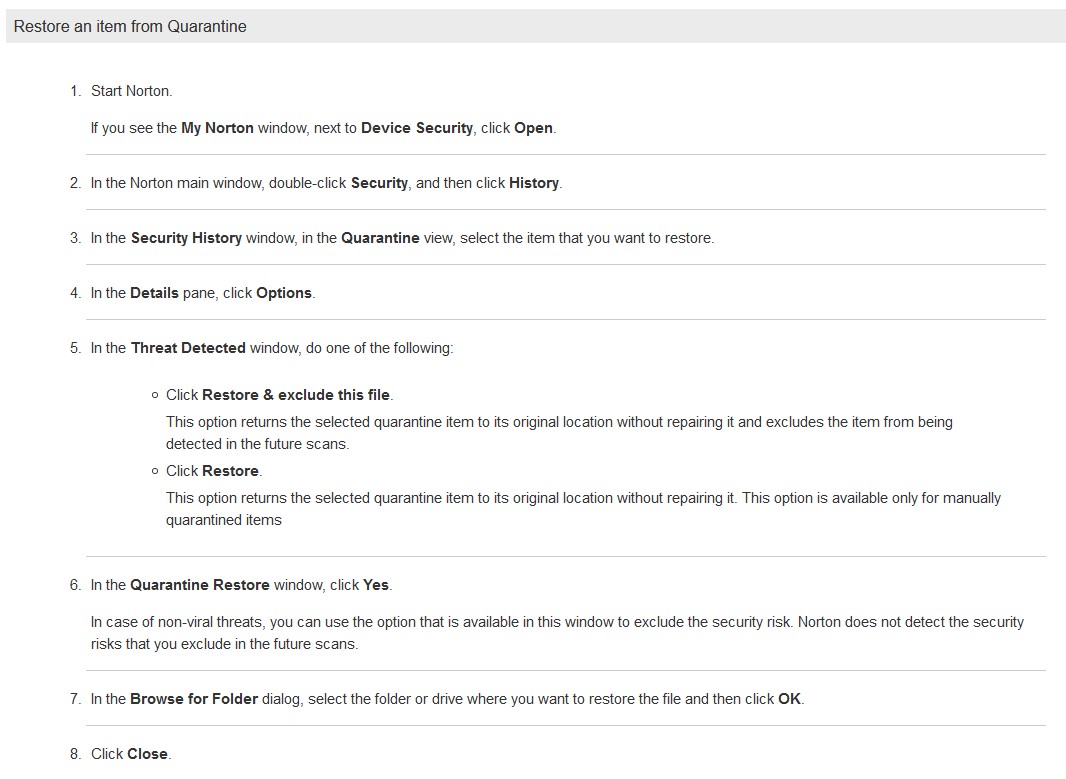The height and width of the screenshot is (779, 1066).
Task: Click the bold "Quarantine" word in step 3
Action: 380,239
